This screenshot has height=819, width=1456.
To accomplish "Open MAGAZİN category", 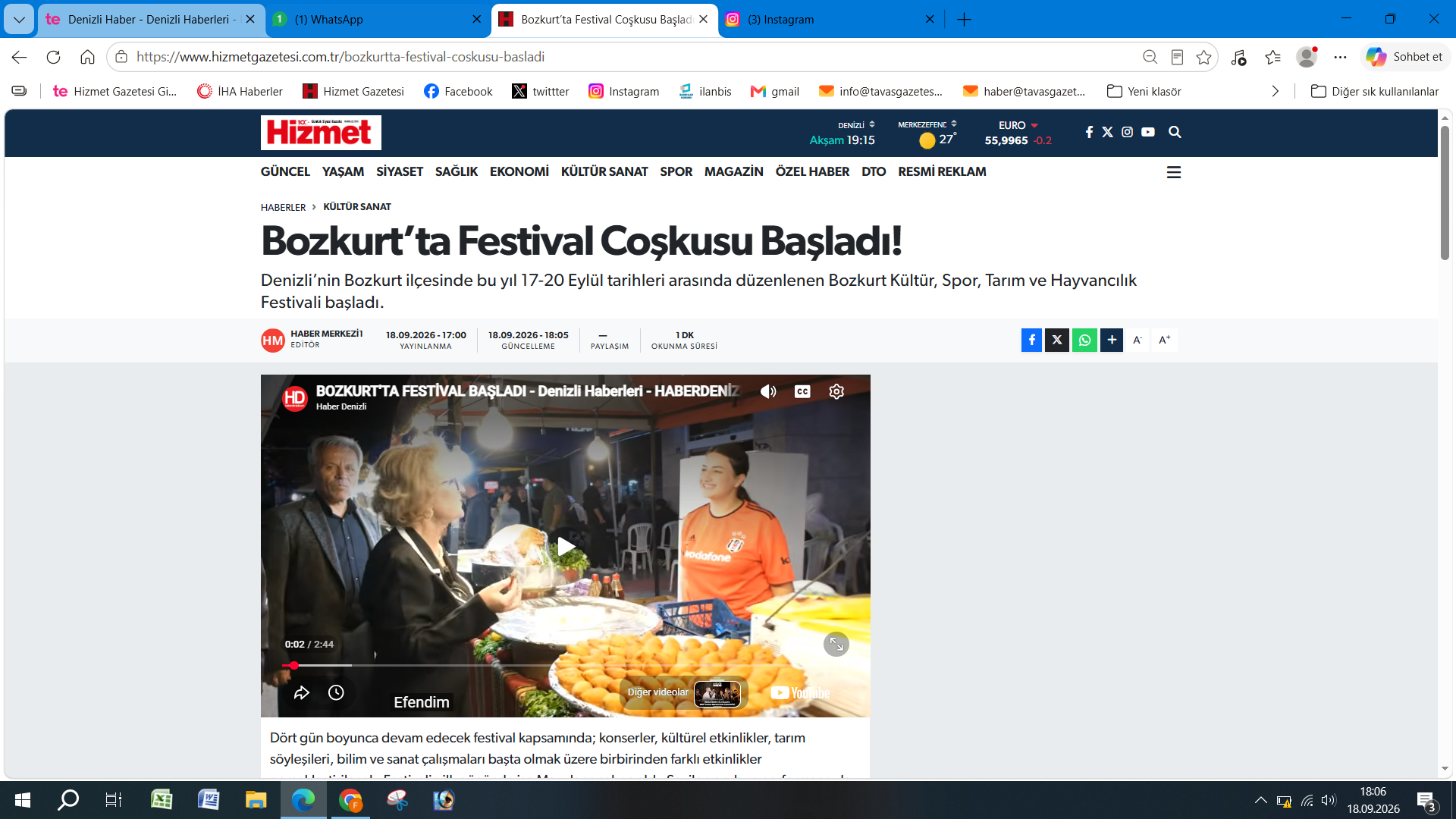I will [x=734, y=171].
